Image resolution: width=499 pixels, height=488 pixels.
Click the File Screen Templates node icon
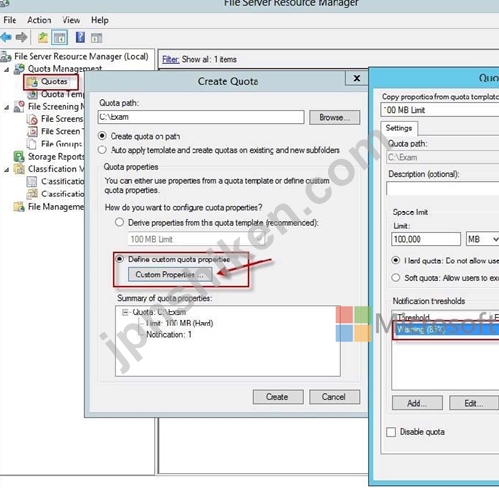tap(32, 131)
